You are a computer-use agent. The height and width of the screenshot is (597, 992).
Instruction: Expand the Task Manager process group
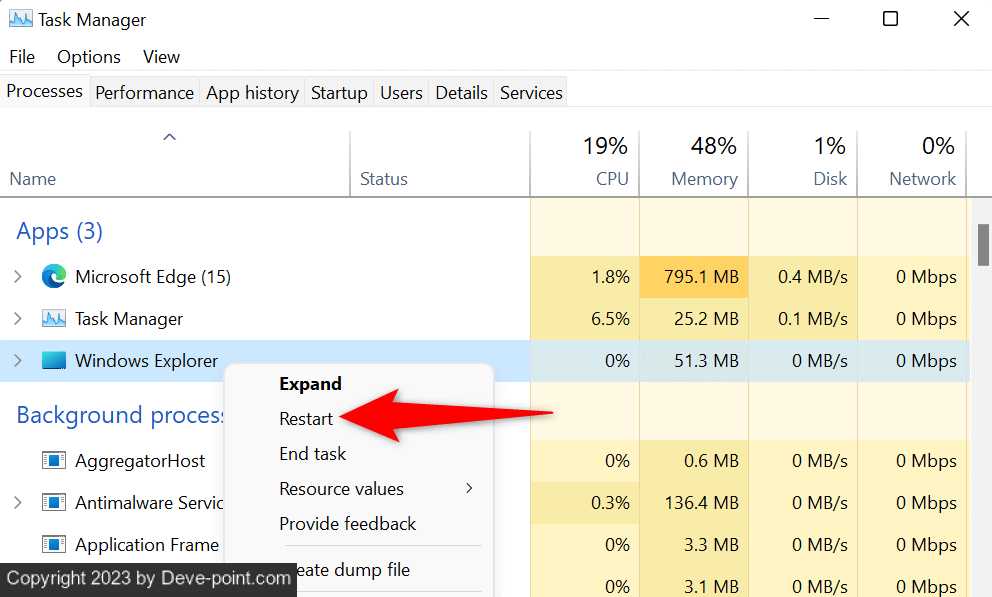coord(18,319)
